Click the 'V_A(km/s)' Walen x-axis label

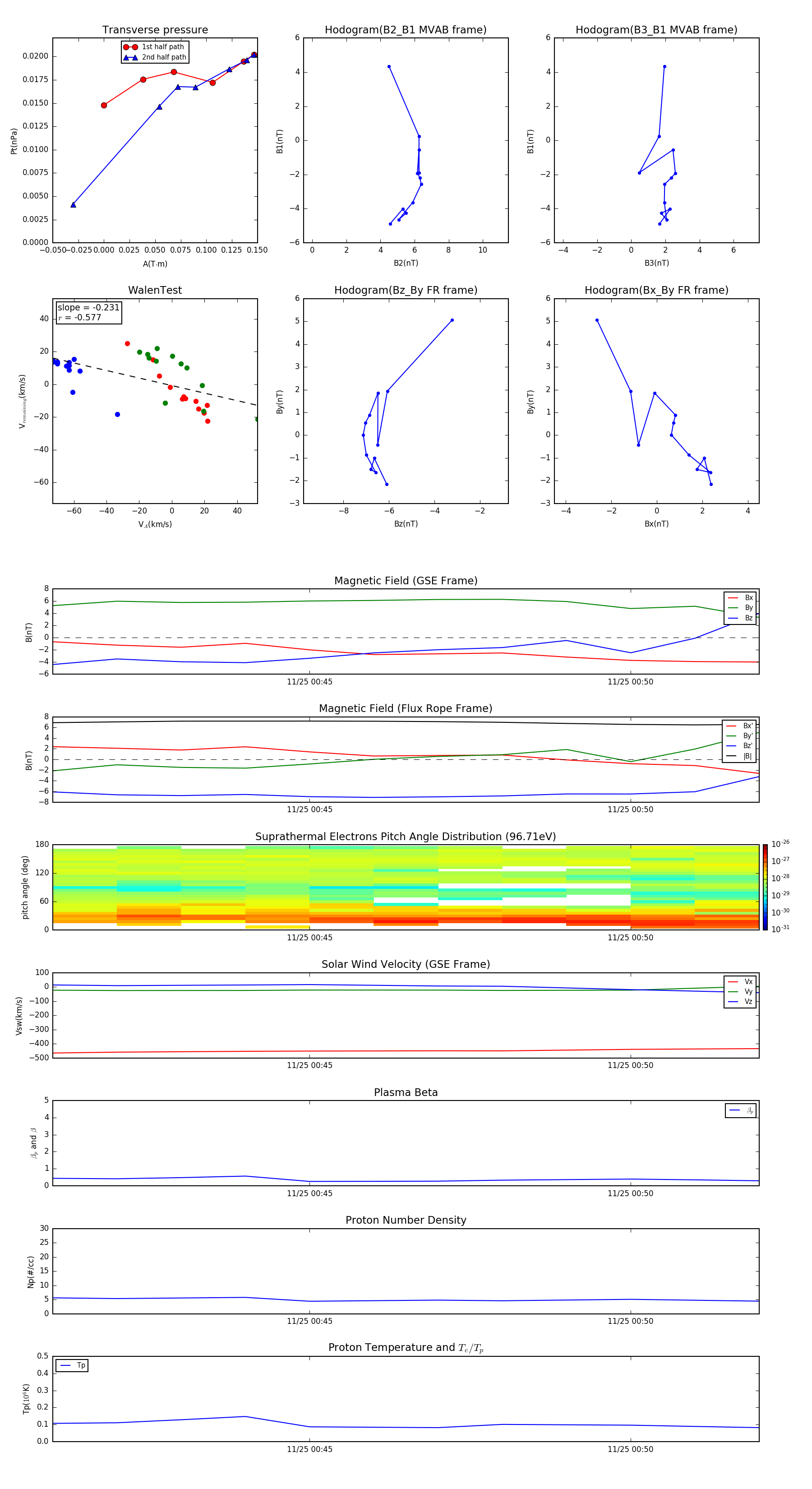point(155,524)
